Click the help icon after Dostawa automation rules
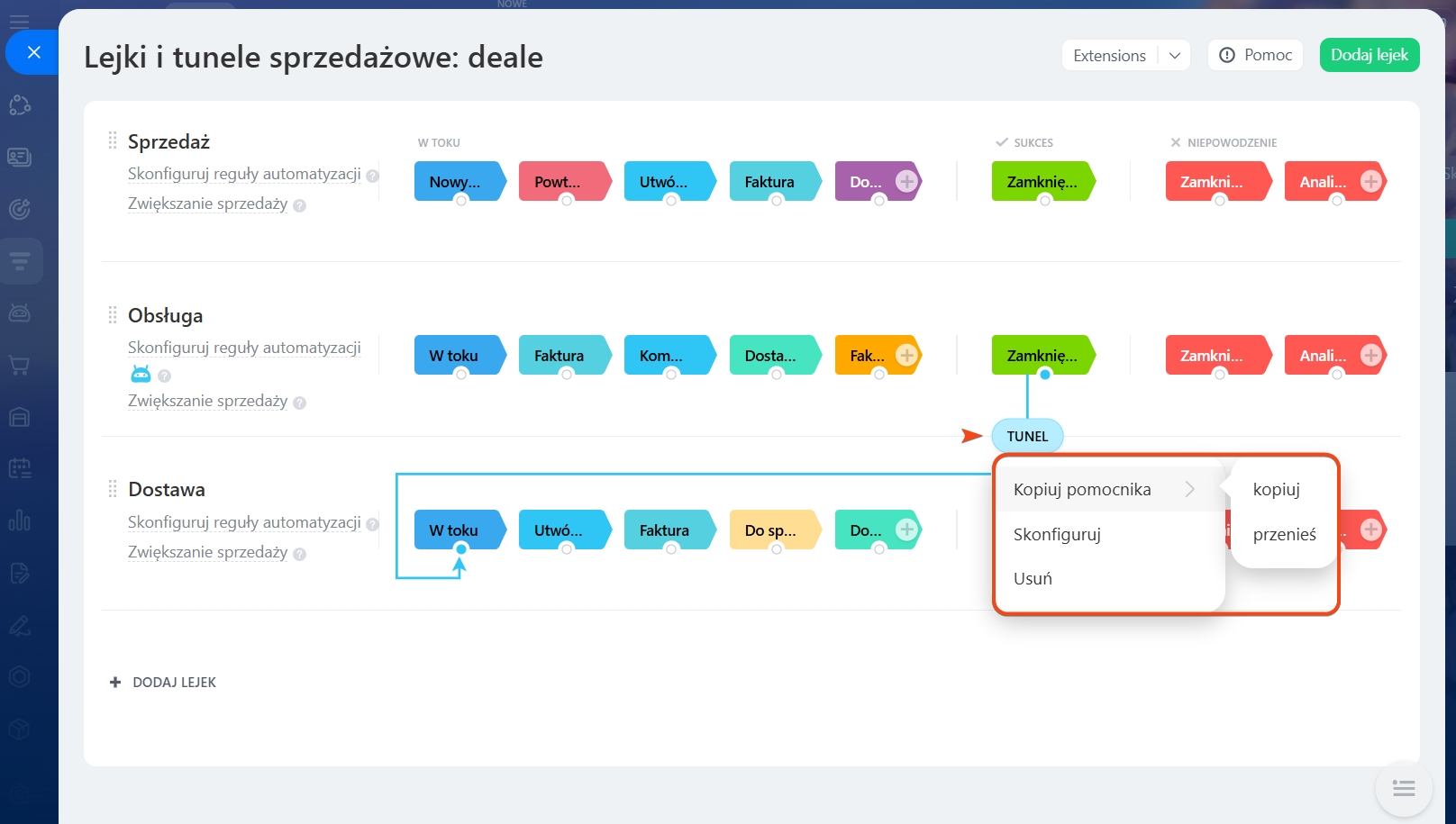This screenshot has width=1456, height=824. (372, 524)
